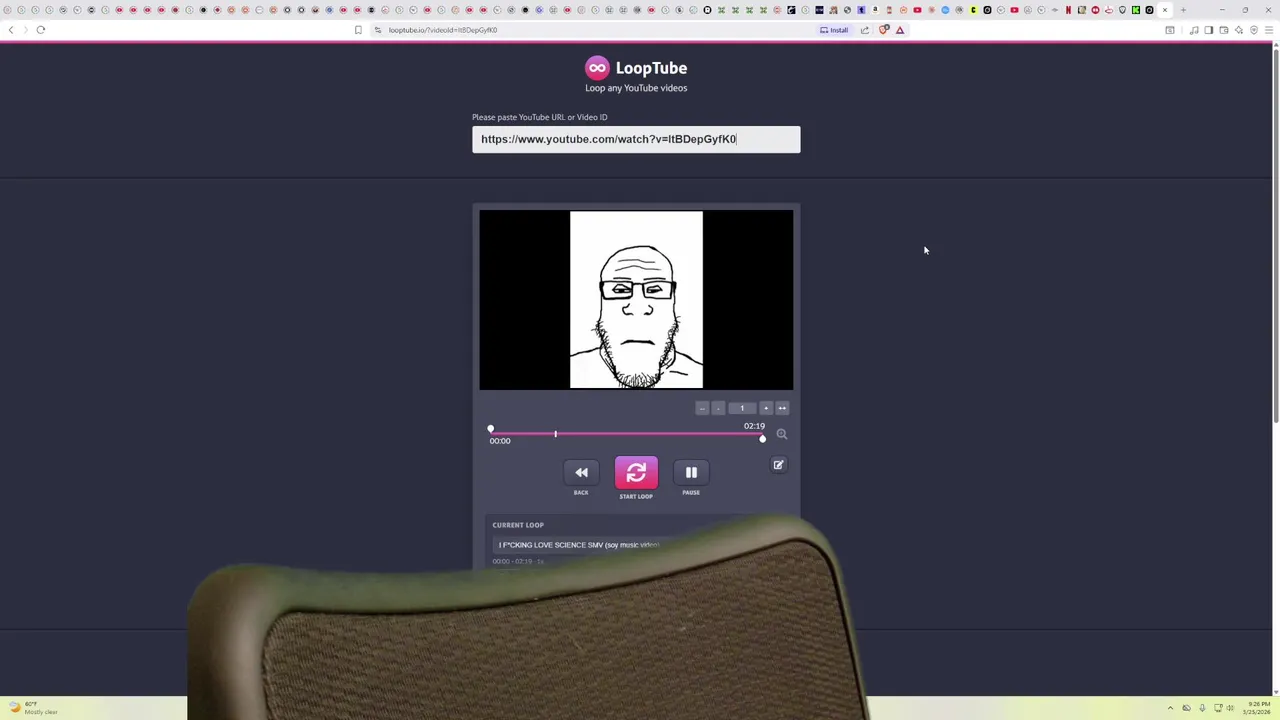Click the Start Loop button
Image resolution: width=1280 pixels, height=720 pixels.
click(636, 473)
